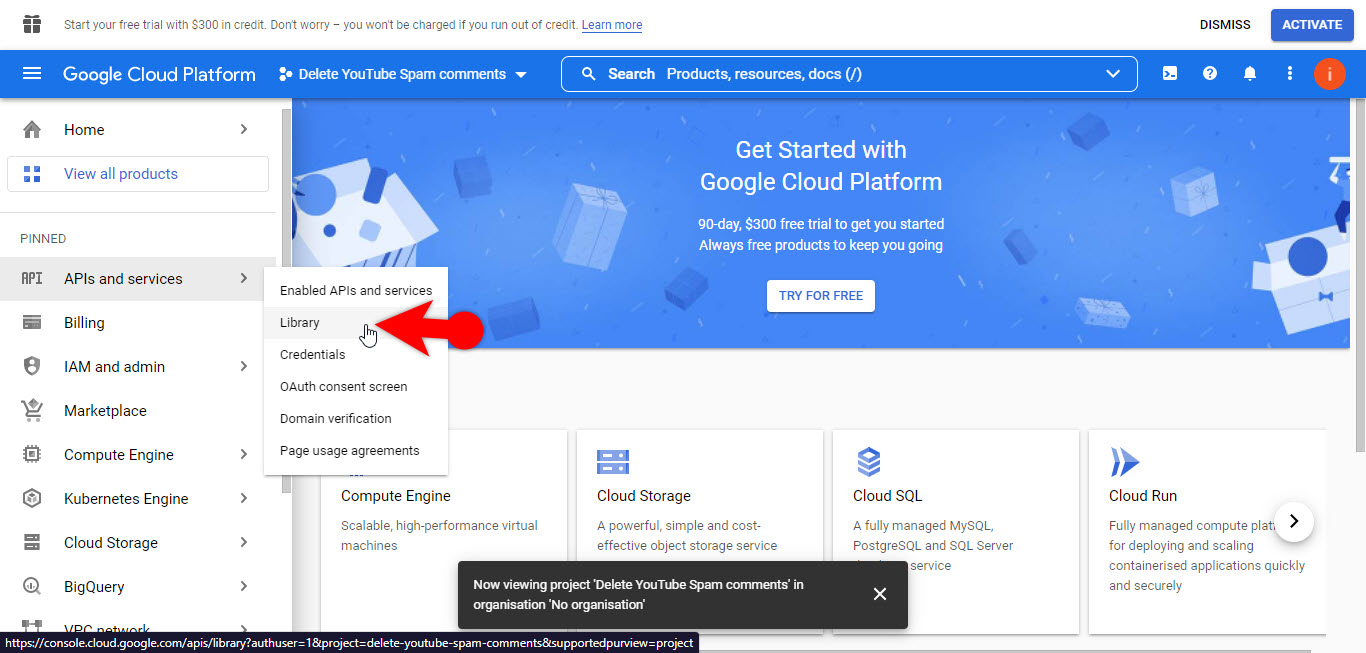Click the Google Cloud Platform logo text
The height and width of the screenshot is (653, 1366).
159,74
